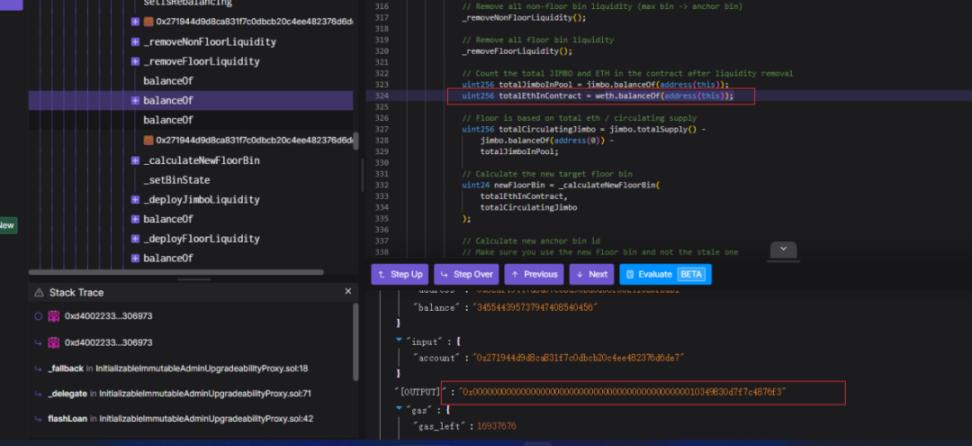972x446 pixels.
Task: Expand the _deployFloorLiquidity plus icon
Action: 136,239
